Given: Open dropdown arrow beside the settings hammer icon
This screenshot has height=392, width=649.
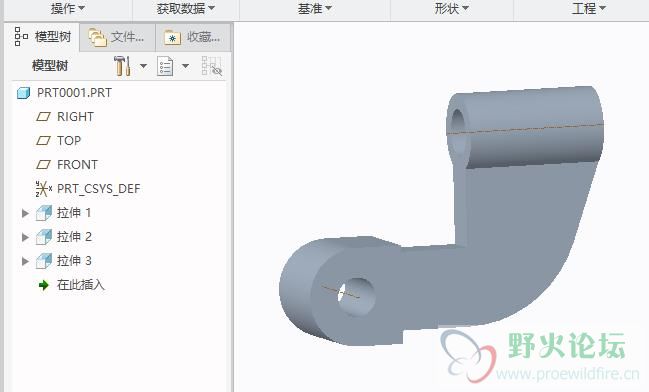Looking at the screenshot, I should coord(143,66).
